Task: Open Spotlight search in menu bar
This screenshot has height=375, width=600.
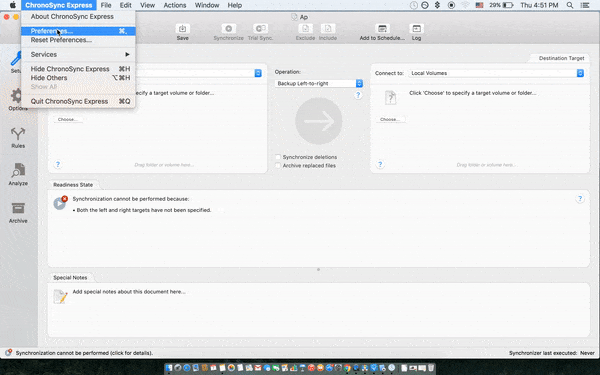Action: coord(570,5)
